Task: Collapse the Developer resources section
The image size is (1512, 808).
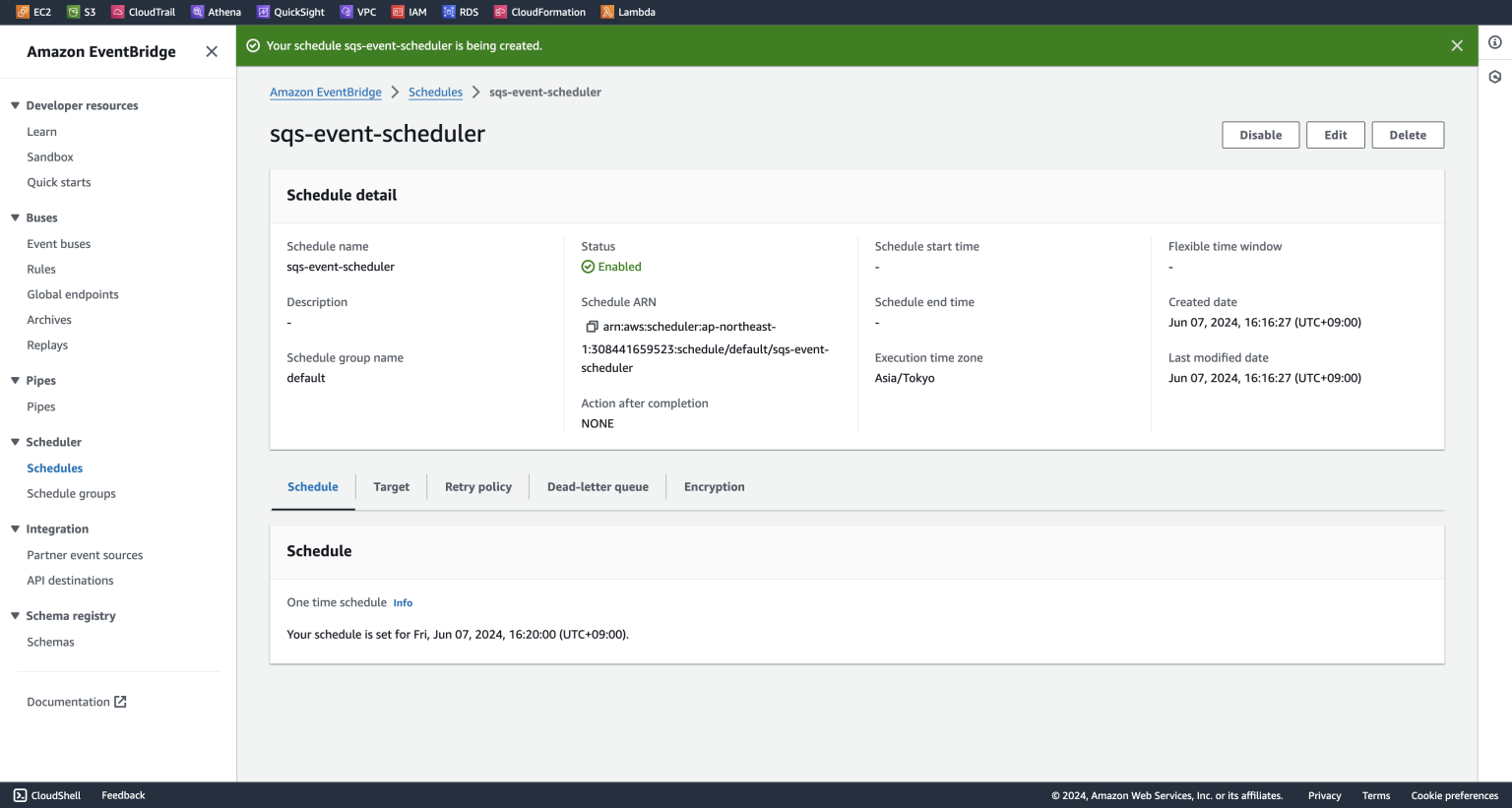Action: 15,105
